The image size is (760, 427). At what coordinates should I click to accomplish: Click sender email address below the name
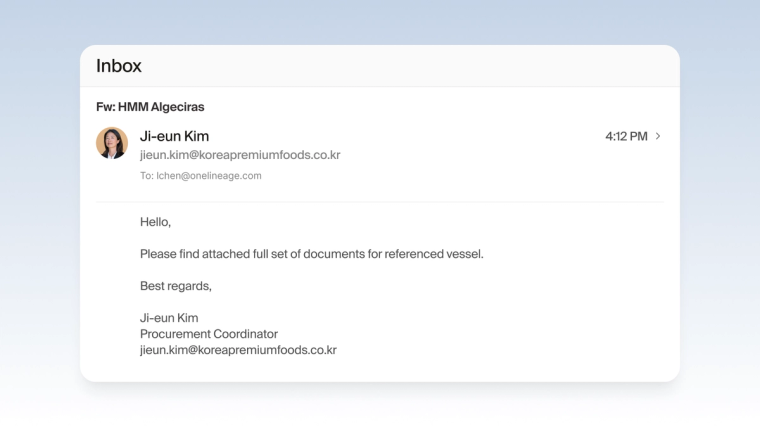240,155
